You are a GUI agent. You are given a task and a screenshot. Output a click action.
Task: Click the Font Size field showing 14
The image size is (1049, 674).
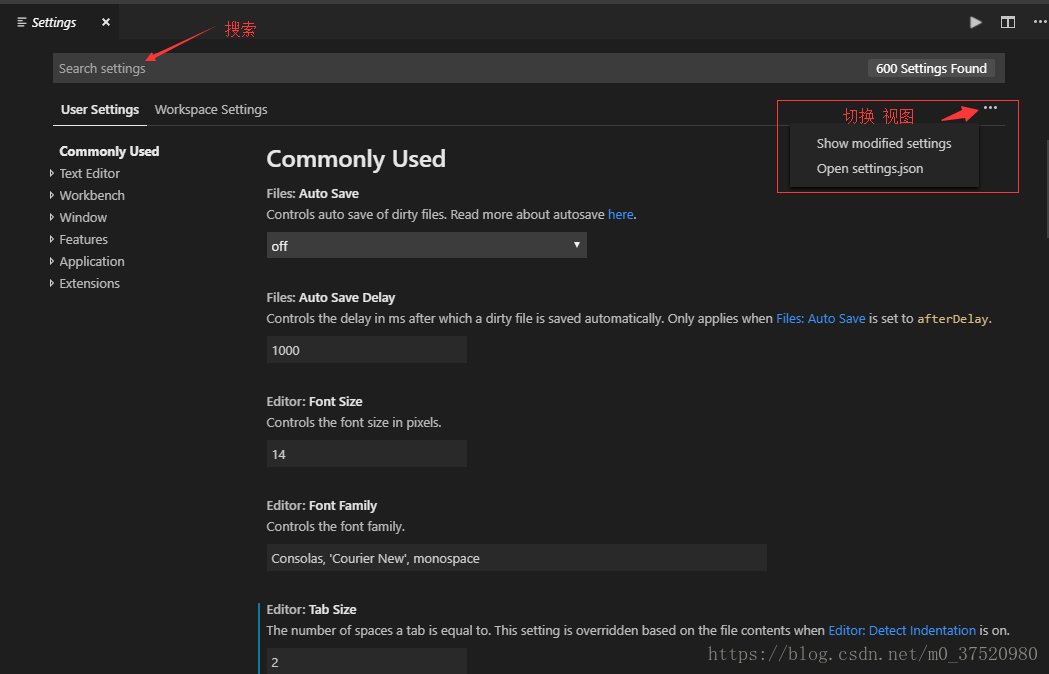[x=366, y=454]
